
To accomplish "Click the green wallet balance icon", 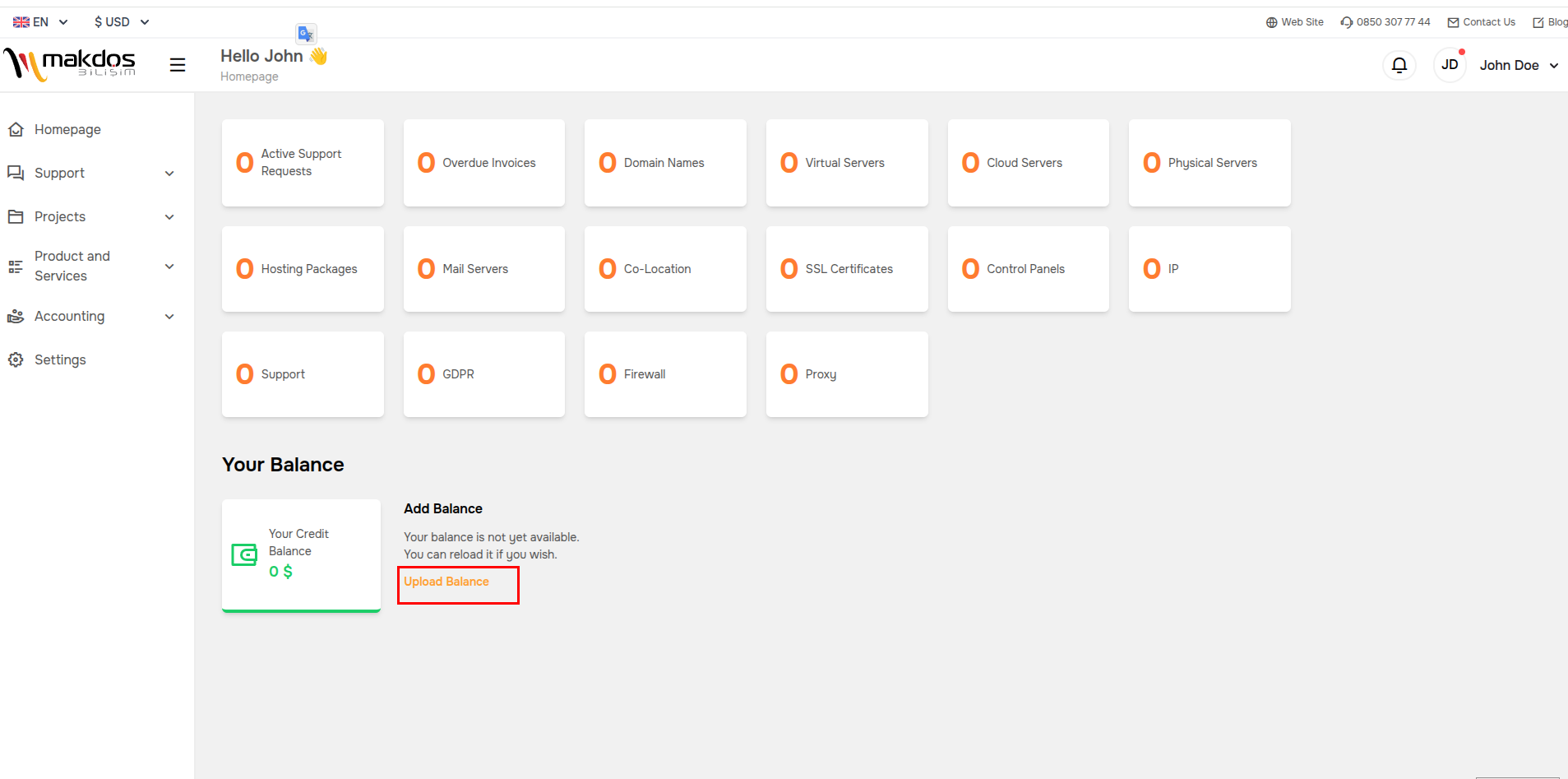I will click(x=244, y=554).
